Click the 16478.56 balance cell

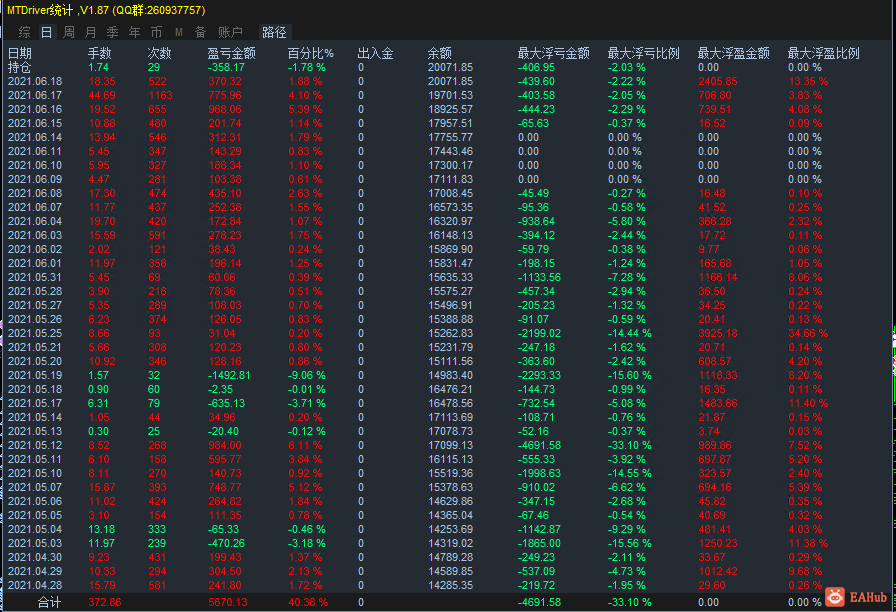450,403
